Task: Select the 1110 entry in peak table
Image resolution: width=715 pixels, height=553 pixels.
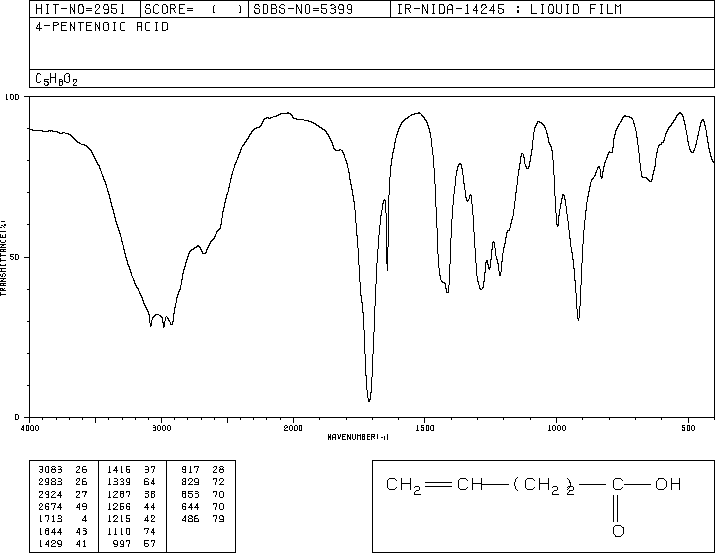Action: 119,531
